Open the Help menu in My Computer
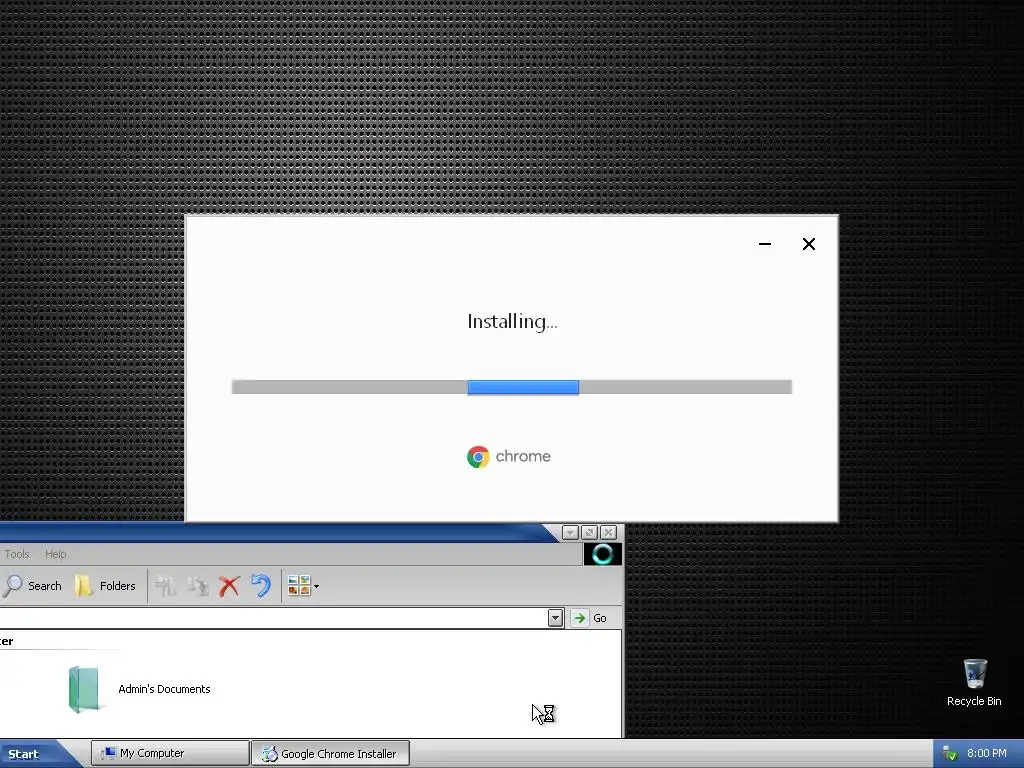 click(x=56, y=554)
